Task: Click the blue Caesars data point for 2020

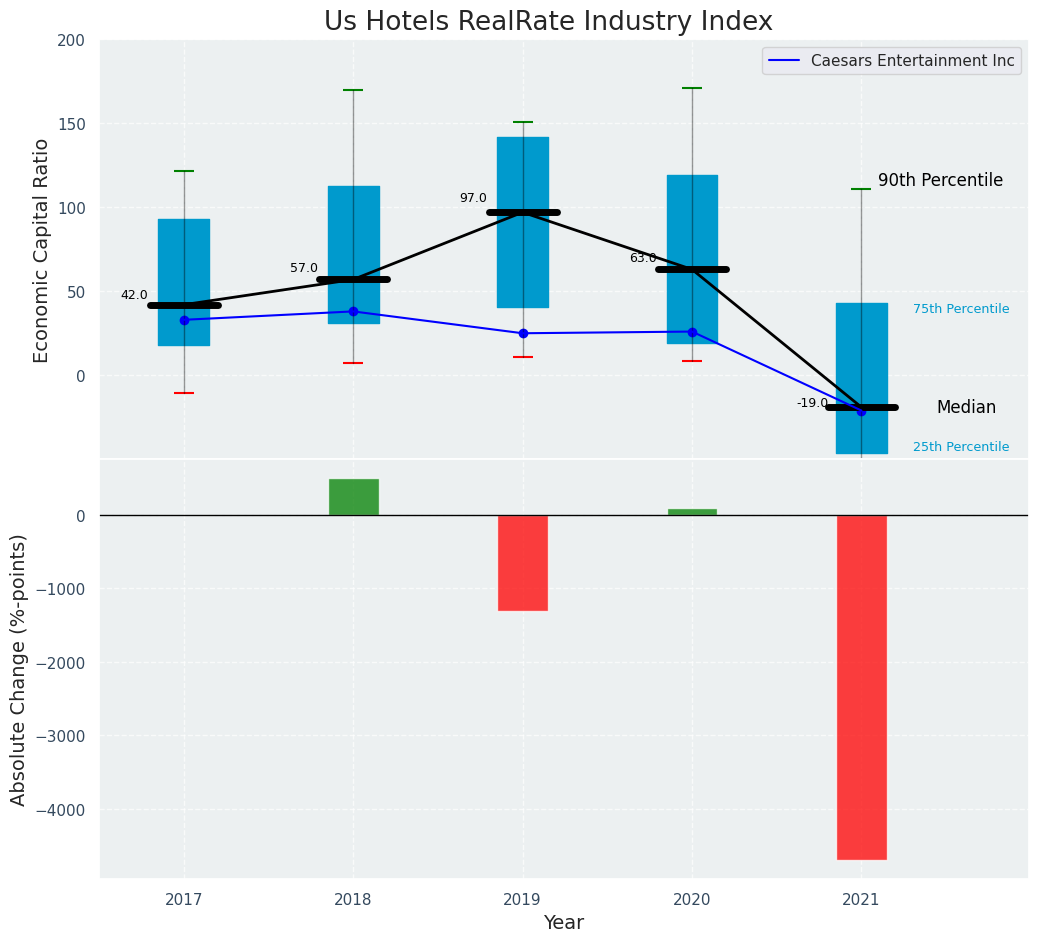Action: tap(692, 332)
